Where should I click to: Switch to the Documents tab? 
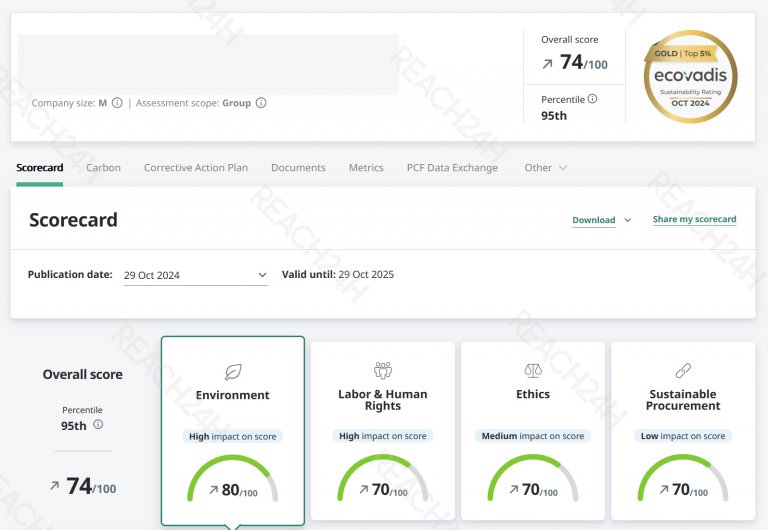pos(298,168)
